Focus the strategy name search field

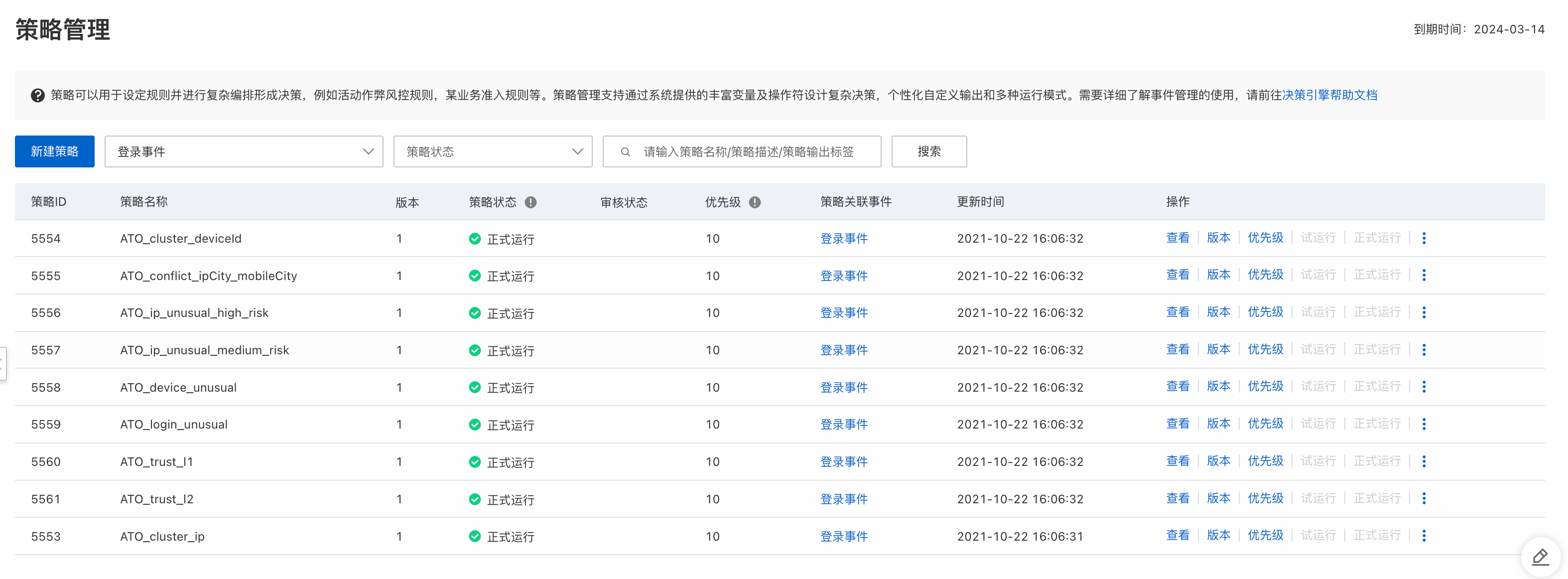(x=742, y=151)
